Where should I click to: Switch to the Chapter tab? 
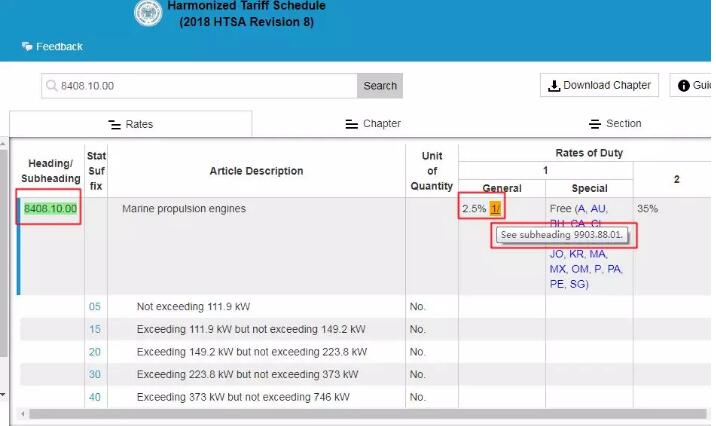coord(373,124)
